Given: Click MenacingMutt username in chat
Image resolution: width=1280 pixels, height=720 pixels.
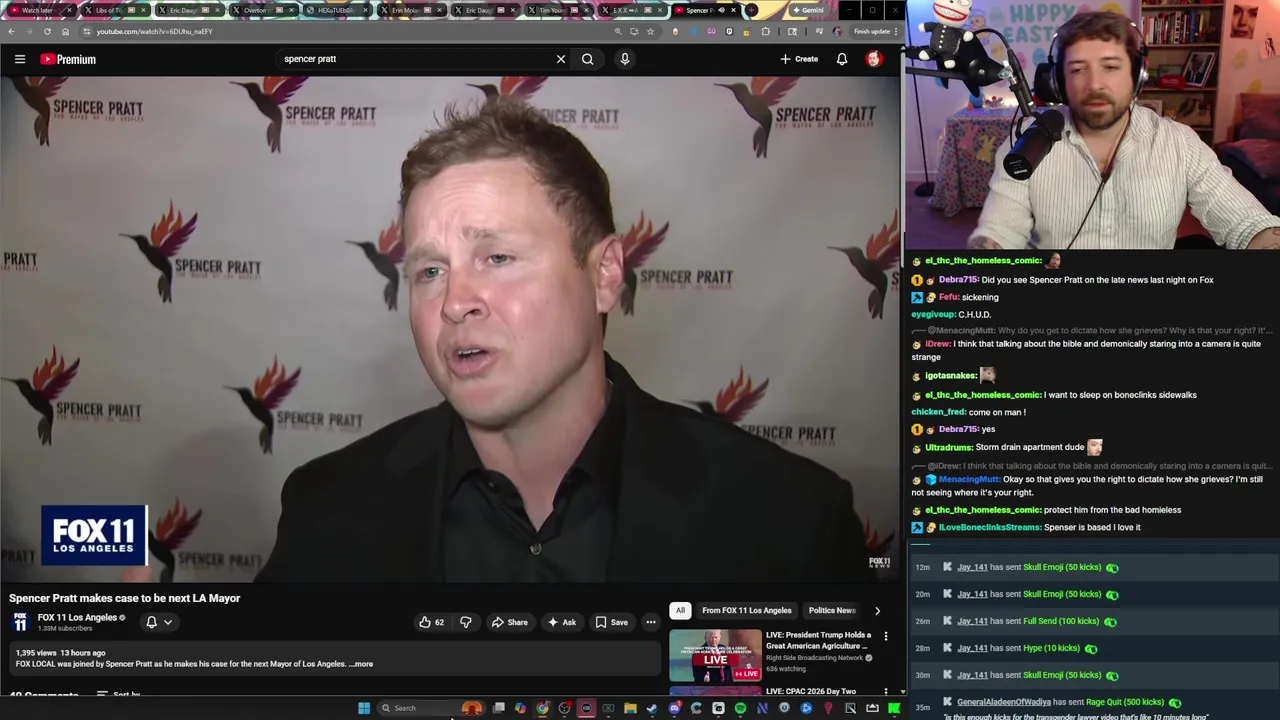Looking at the screenshot, I should [x=968, y=479].
